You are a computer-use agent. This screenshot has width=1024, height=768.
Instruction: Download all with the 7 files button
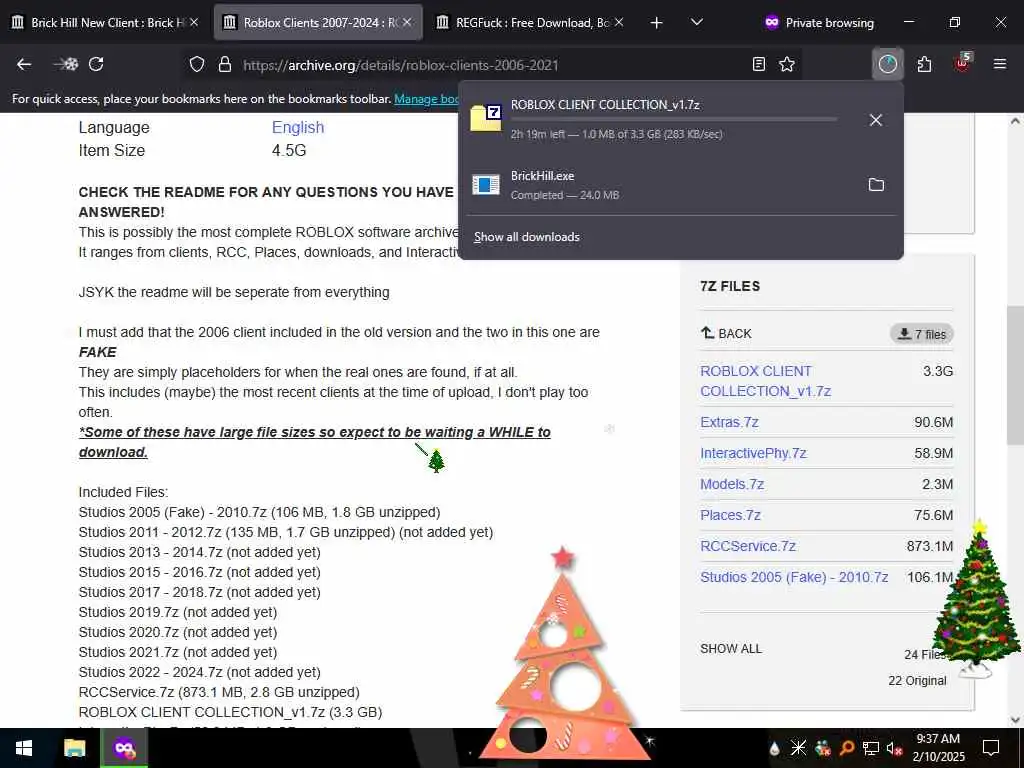coord(921,334)
